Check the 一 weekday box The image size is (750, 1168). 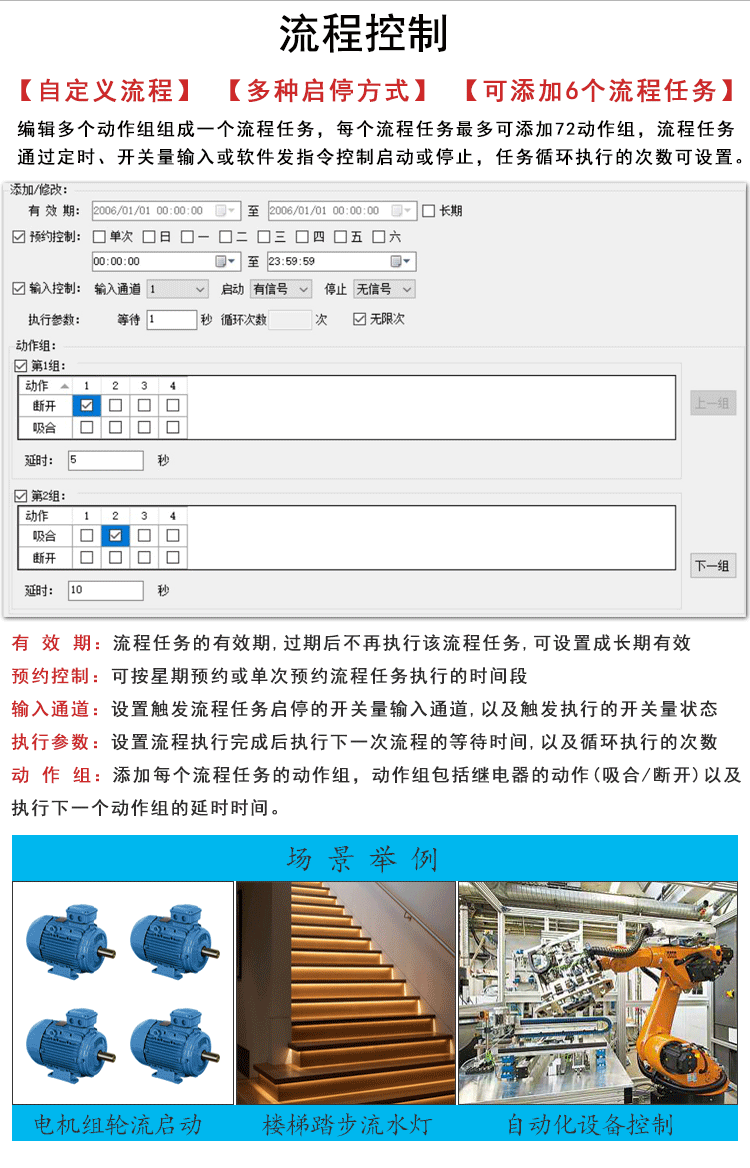pyautogui.click(x=187, y=237)
